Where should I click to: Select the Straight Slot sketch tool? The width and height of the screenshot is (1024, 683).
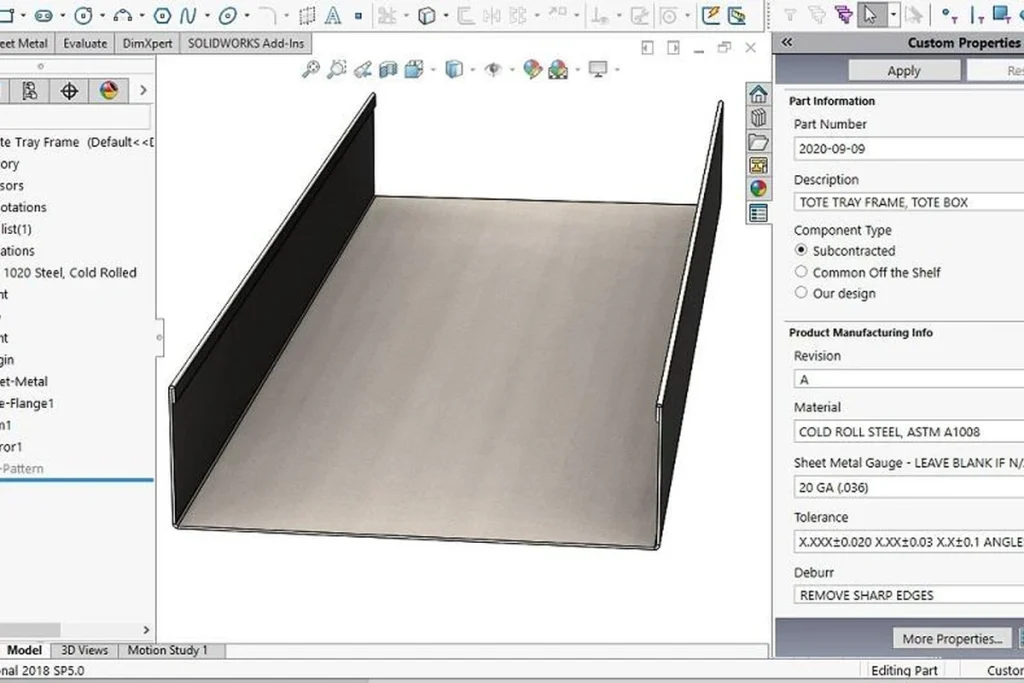pyautogui.click(x=44, y=15)
